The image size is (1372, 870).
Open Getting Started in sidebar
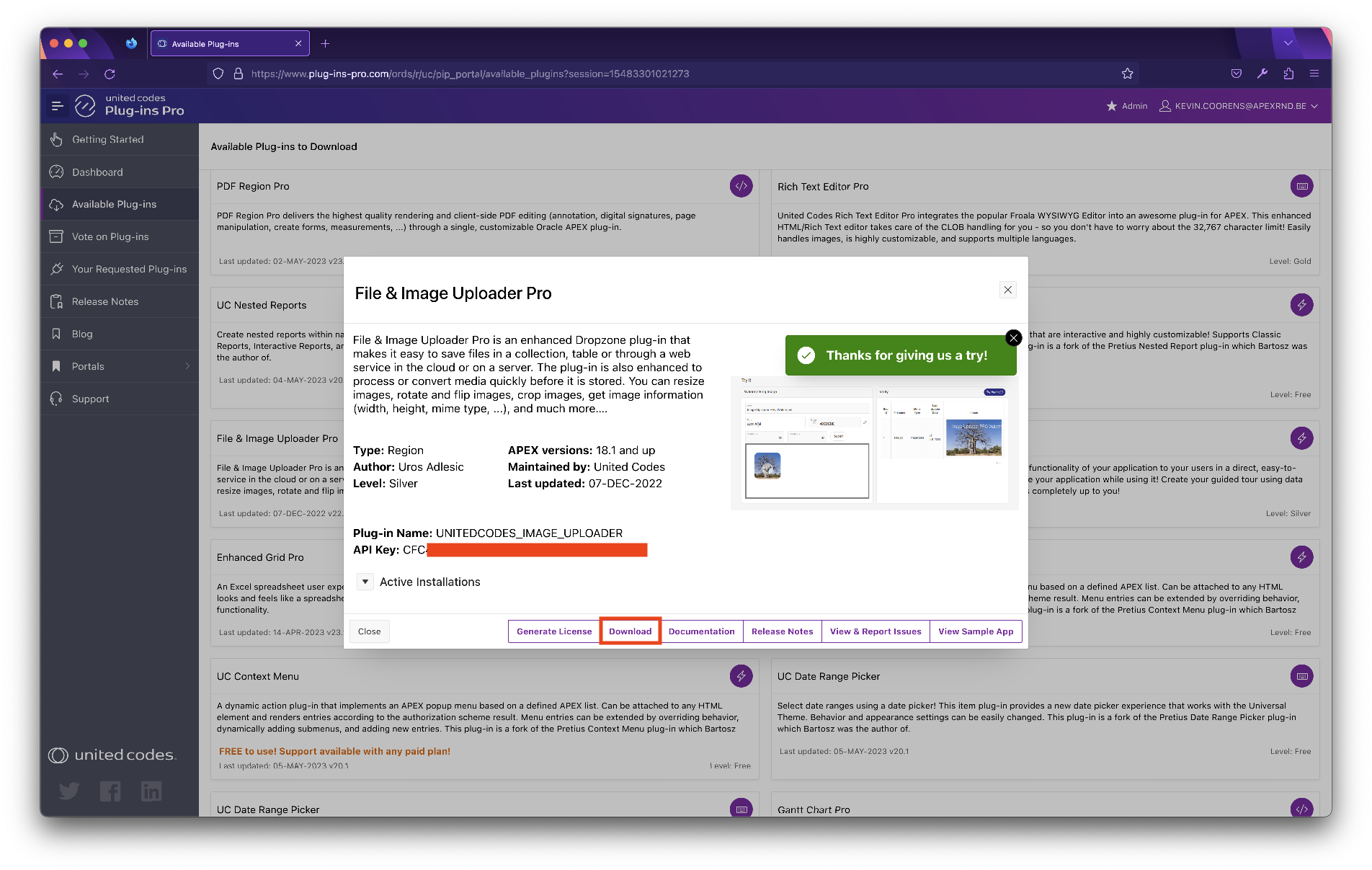(x=120, y=139)
